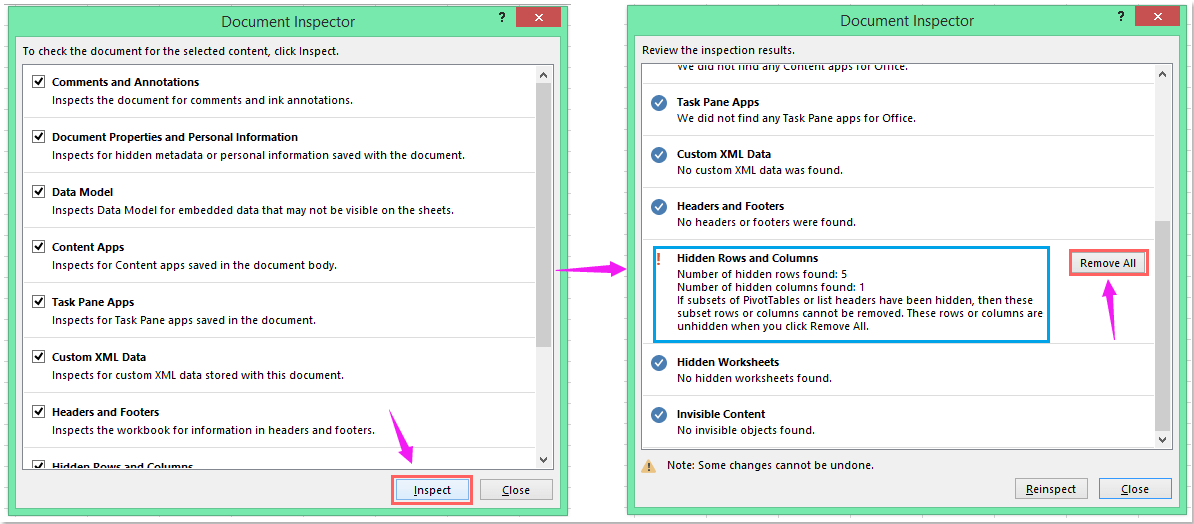Click the left dialog scrollbar thumb
The width and height of the screenshot is (1194, 524).
543,215
